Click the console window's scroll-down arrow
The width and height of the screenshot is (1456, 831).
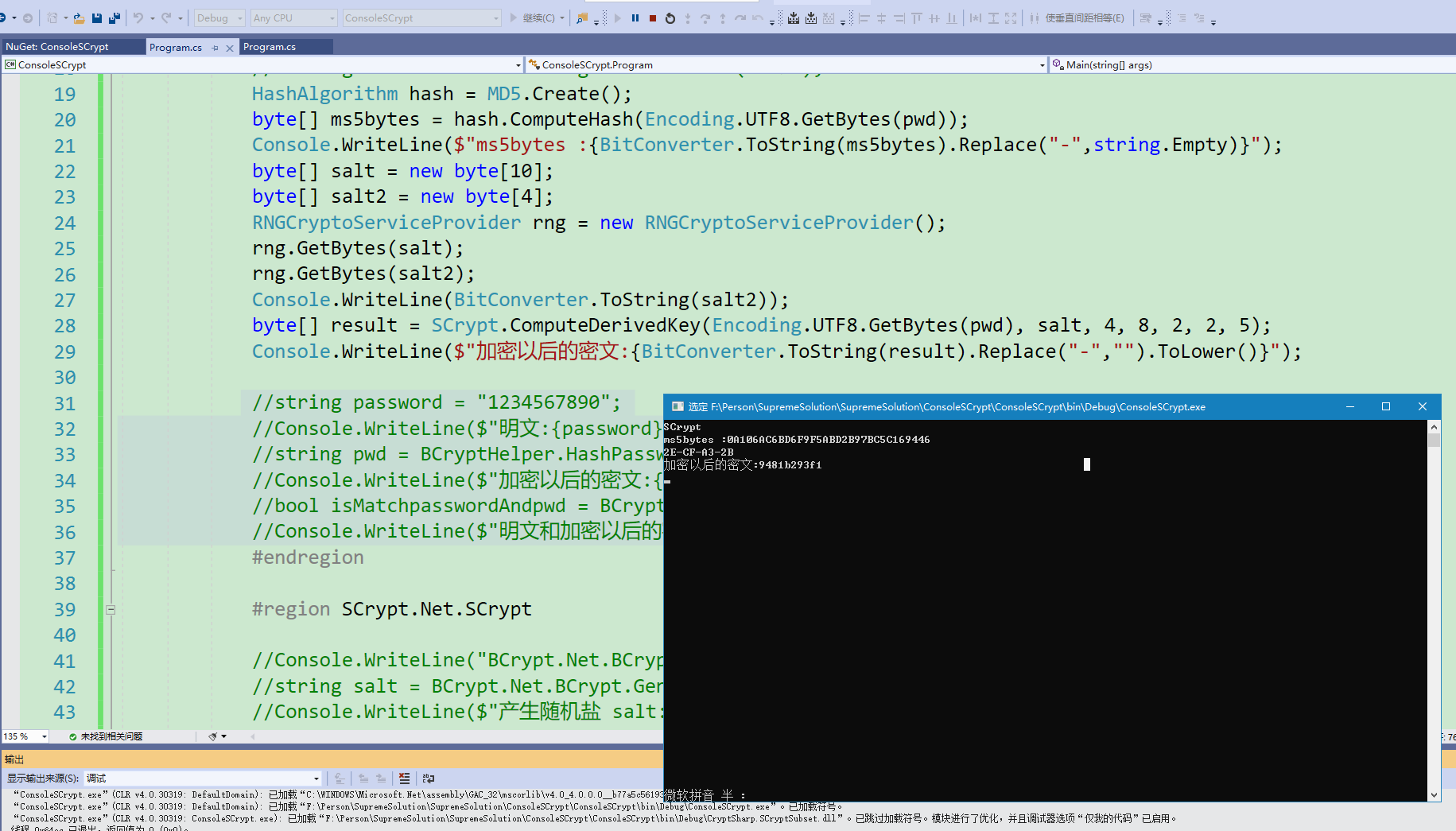(1434, 794)
